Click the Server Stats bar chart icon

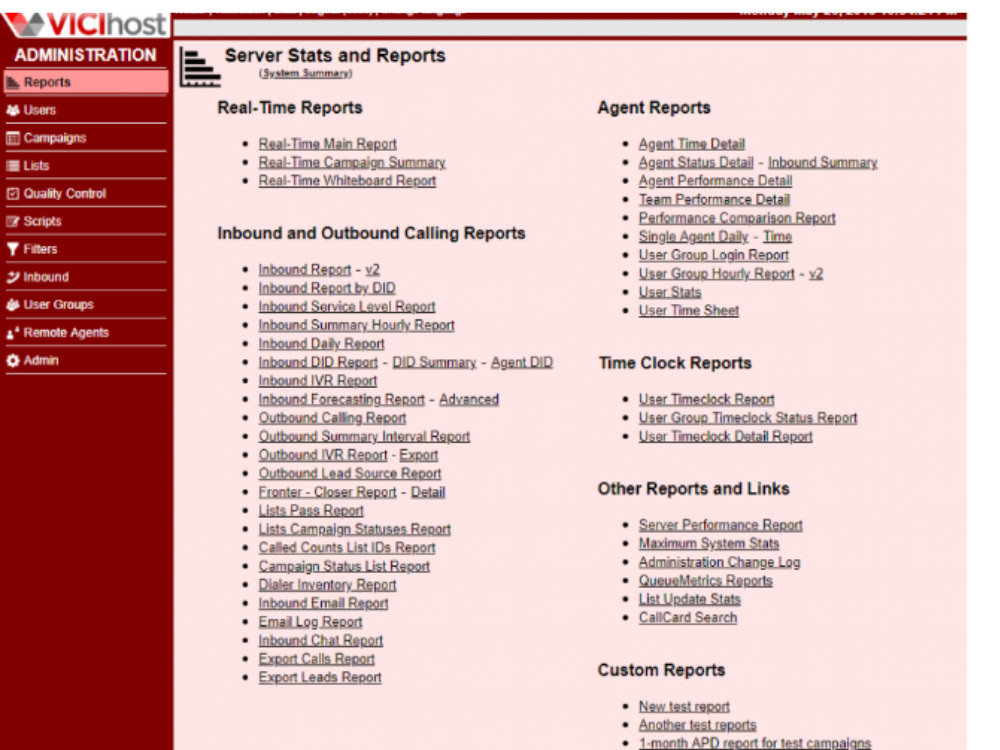(x=200, y=67)
